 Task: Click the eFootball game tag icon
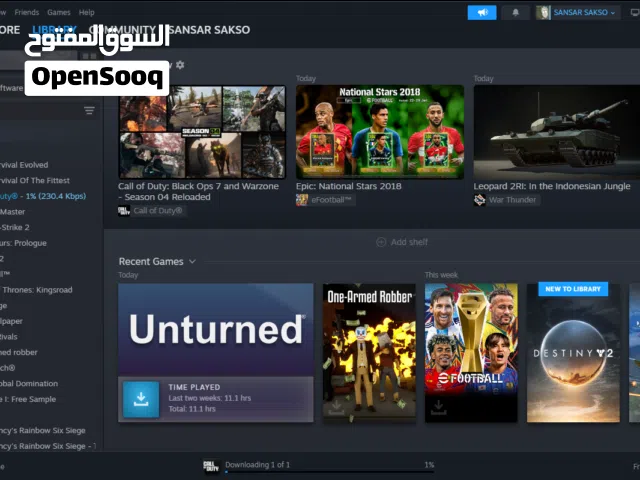pos(302,200)
